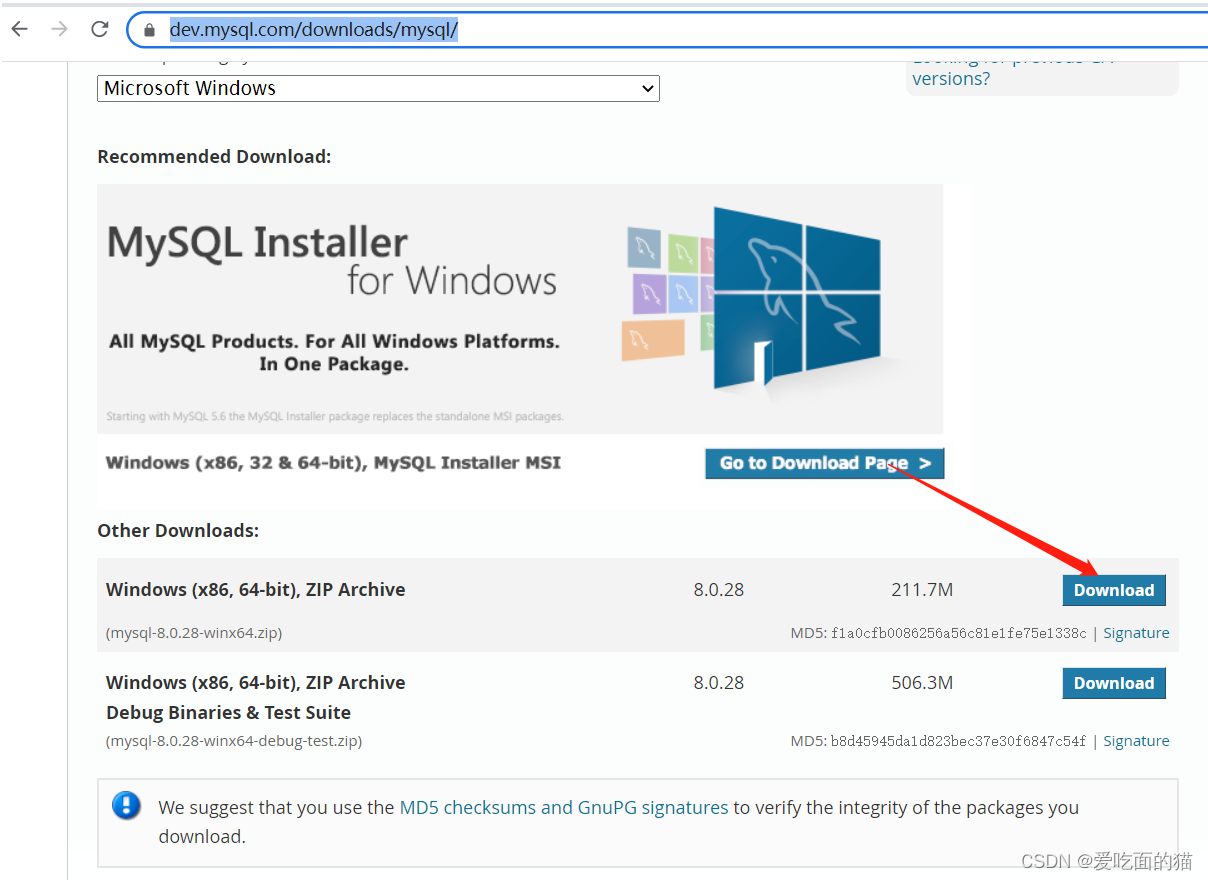The image size is (1208, 880).
Task: Open the MD5 checksums and GnuPG signatures link
Action: click(564, 807)
